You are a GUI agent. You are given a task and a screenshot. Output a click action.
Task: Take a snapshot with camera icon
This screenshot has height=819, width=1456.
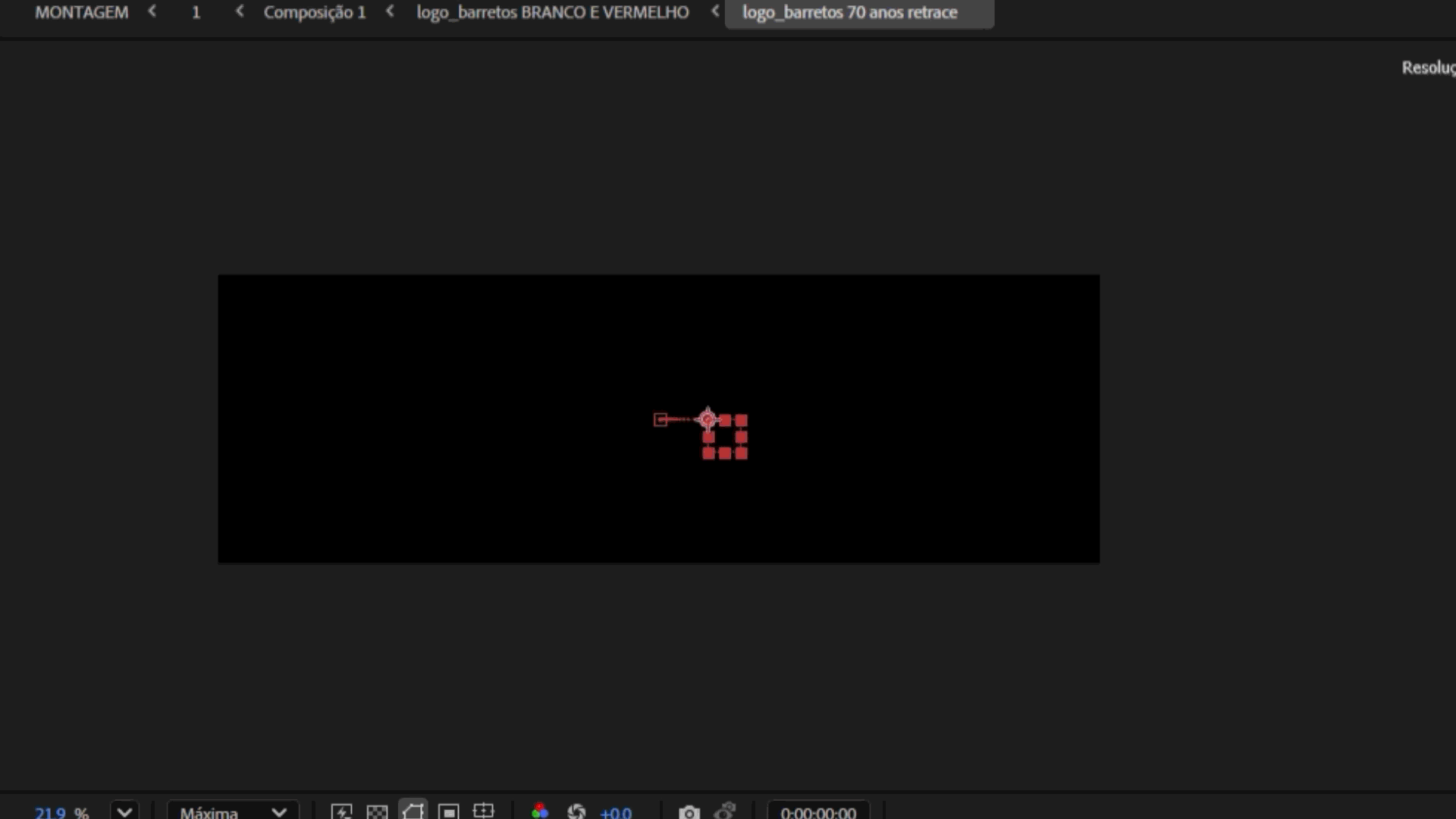[689, 812]
